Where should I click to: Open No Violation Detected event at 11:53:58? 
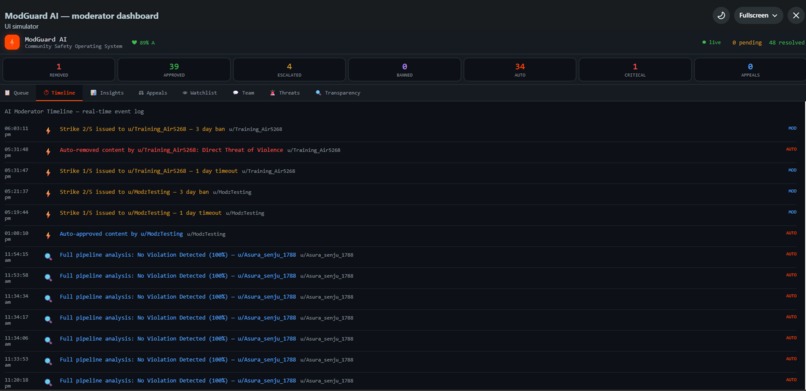tap(178, 276)
